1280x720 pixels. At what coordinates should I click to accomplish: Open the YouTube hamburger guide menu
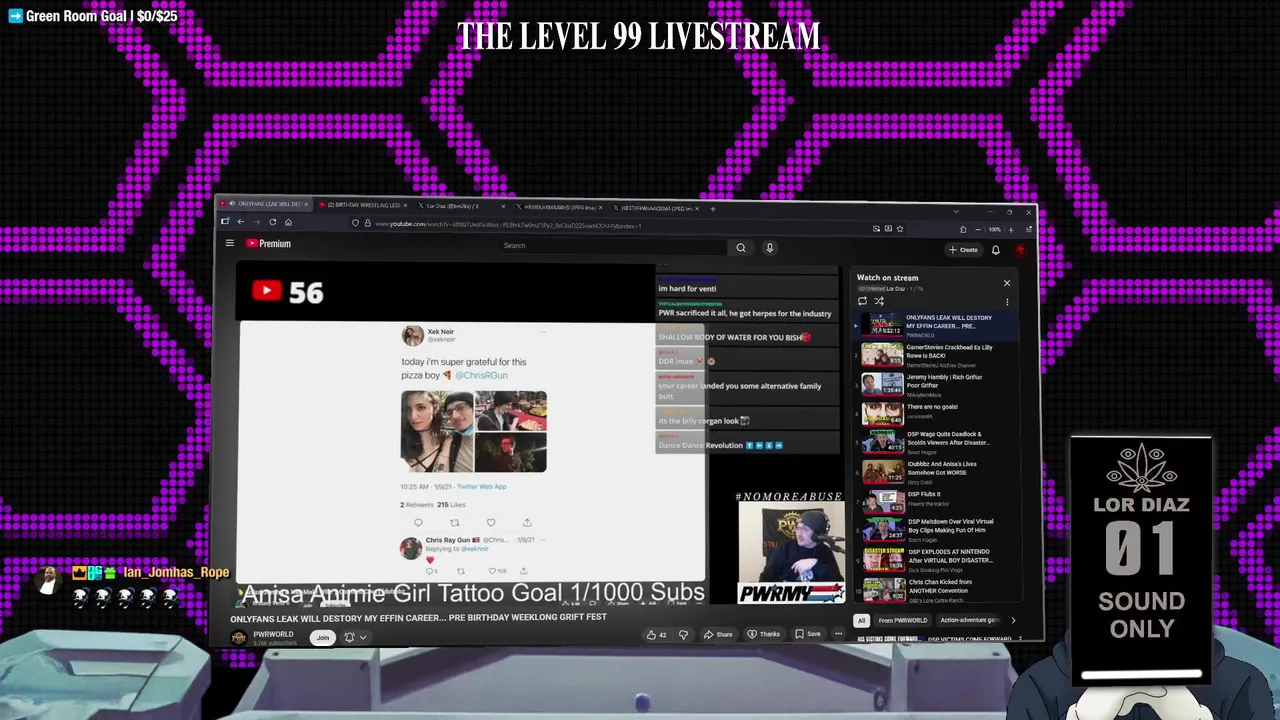(229, 243)
